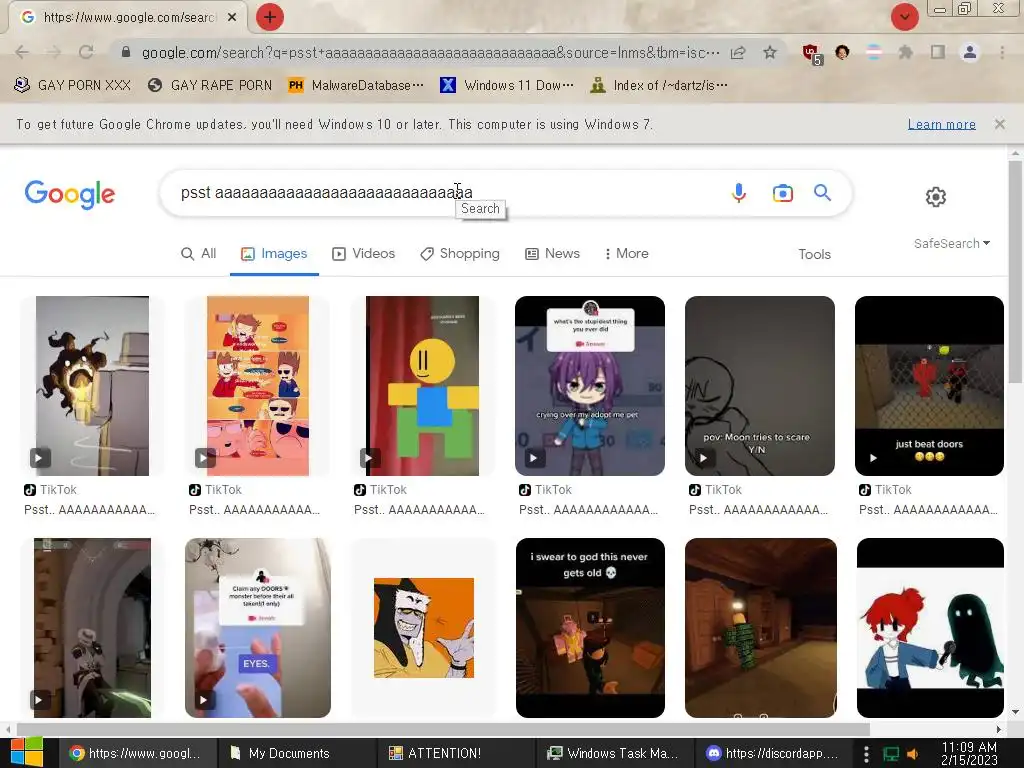
Task: Open the 'pov: Moon tries to scare Y/N' thumbnail
Action: (x=760, y=386)
